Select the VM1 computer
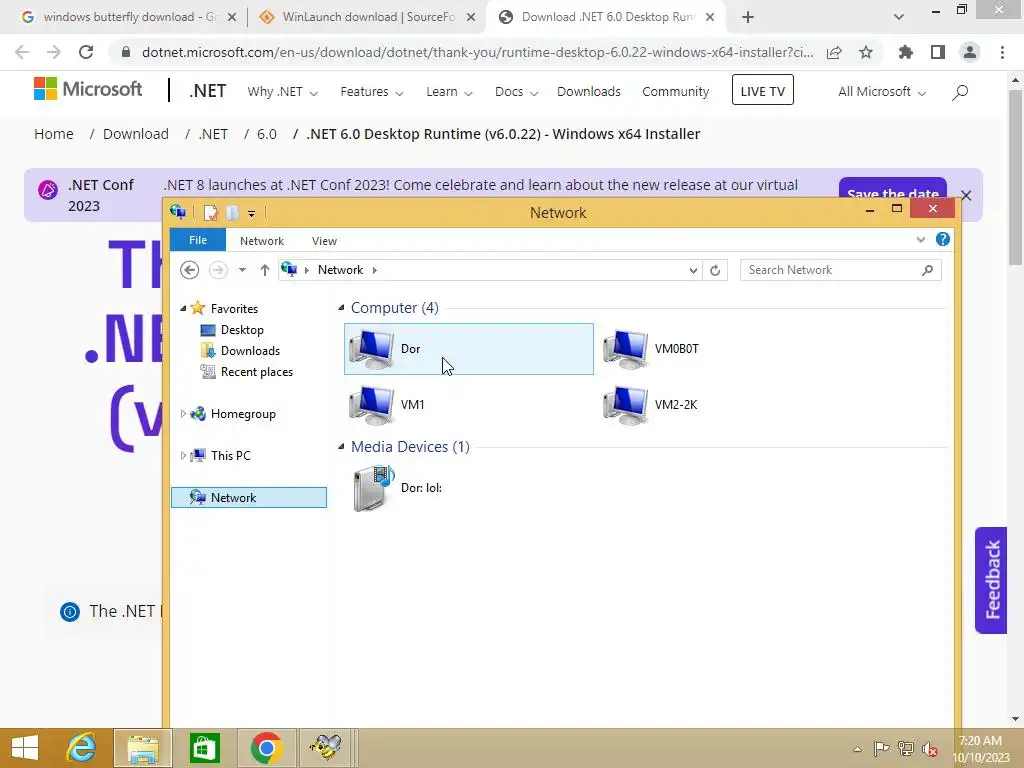Image resolution: width=1024 pixels, height=768 pixels. pyautogui.click(x=387, y=405)
